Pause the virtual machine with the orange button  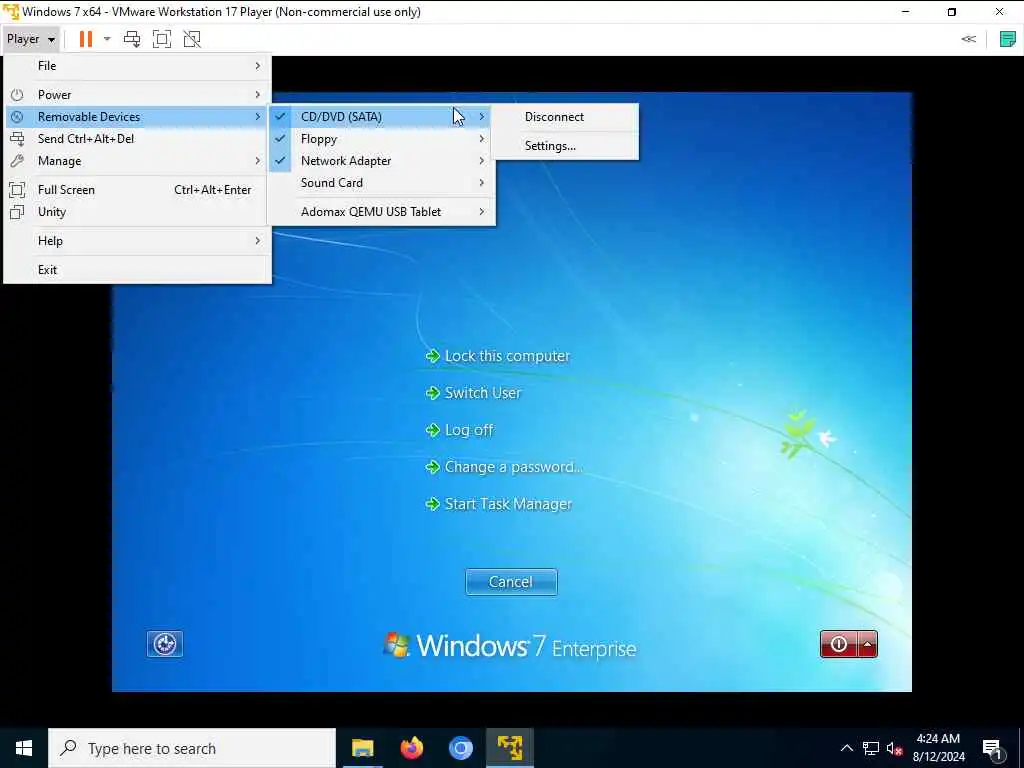coord(86,39)
